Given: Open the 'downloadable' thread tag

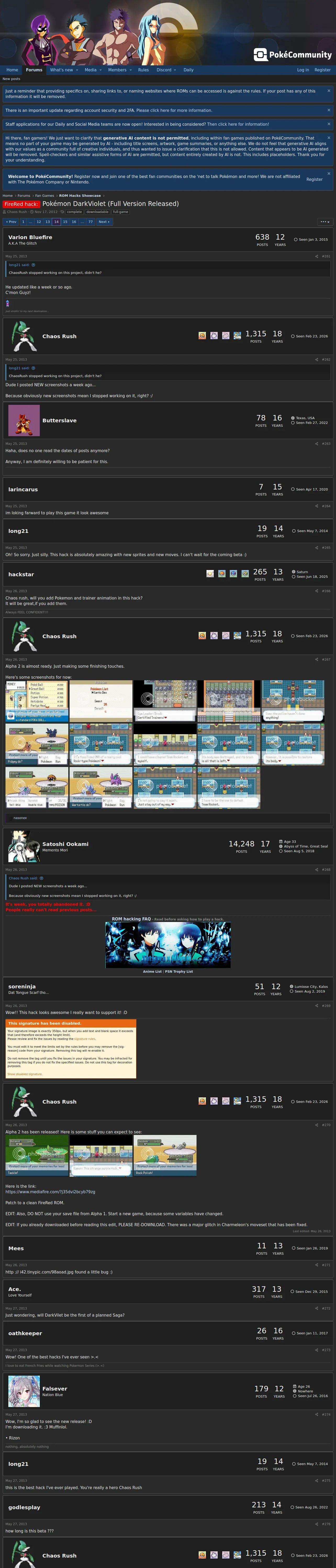Looking at the screenshot, I should click(98, 212).
